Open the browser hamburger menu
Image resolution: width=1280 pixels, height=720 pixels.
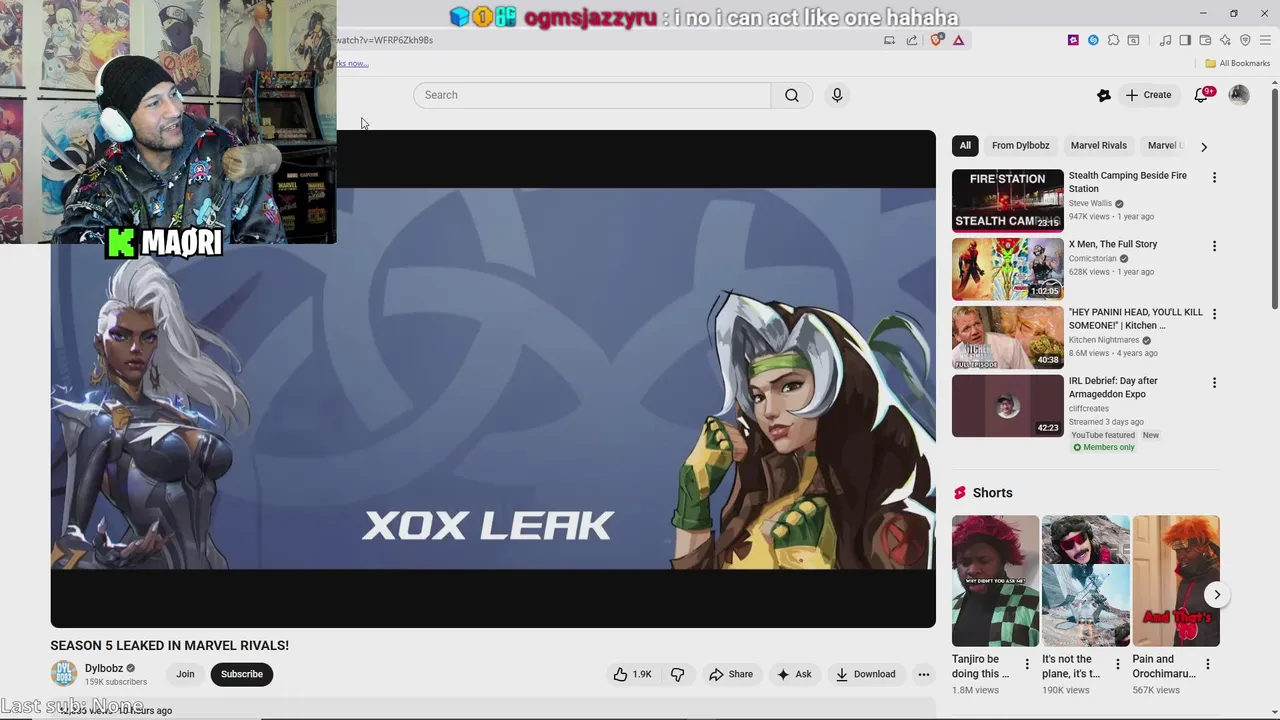click(1265, 40)
